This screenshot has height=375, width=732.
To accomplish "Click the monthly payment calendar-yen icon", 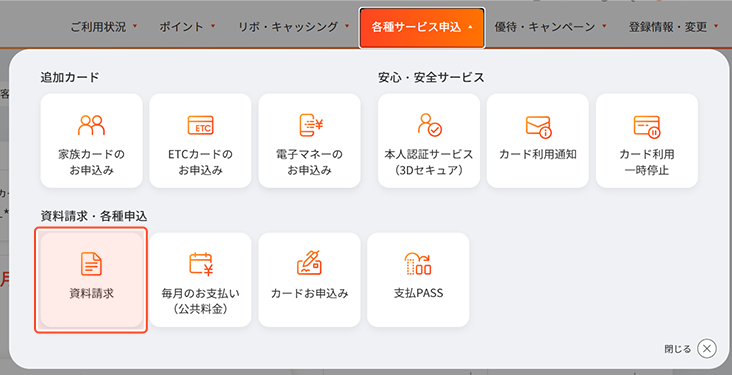I will pyautogui.click(x=201, y=264).
